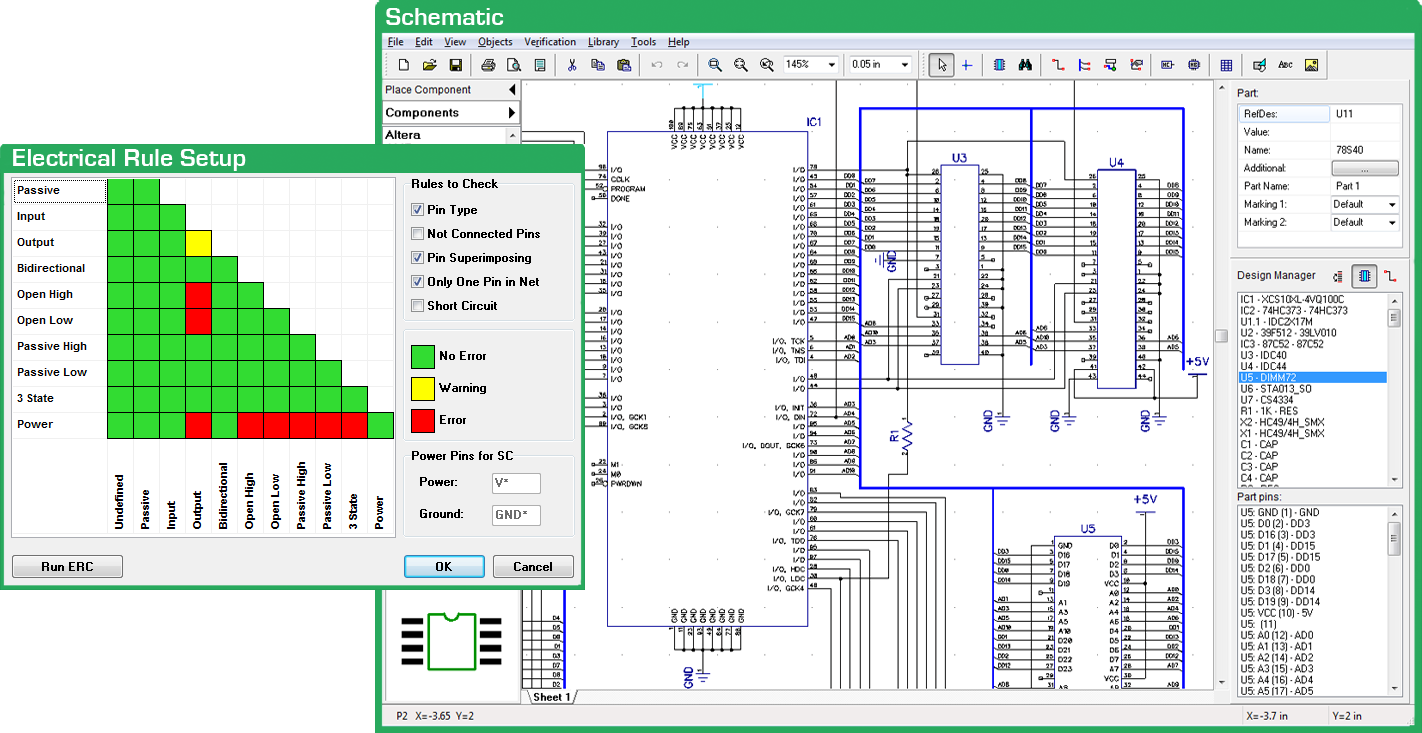Open the Marking 1 Default dropdown
This screenshot has width=1422, height=733.
coord(1391,204)
